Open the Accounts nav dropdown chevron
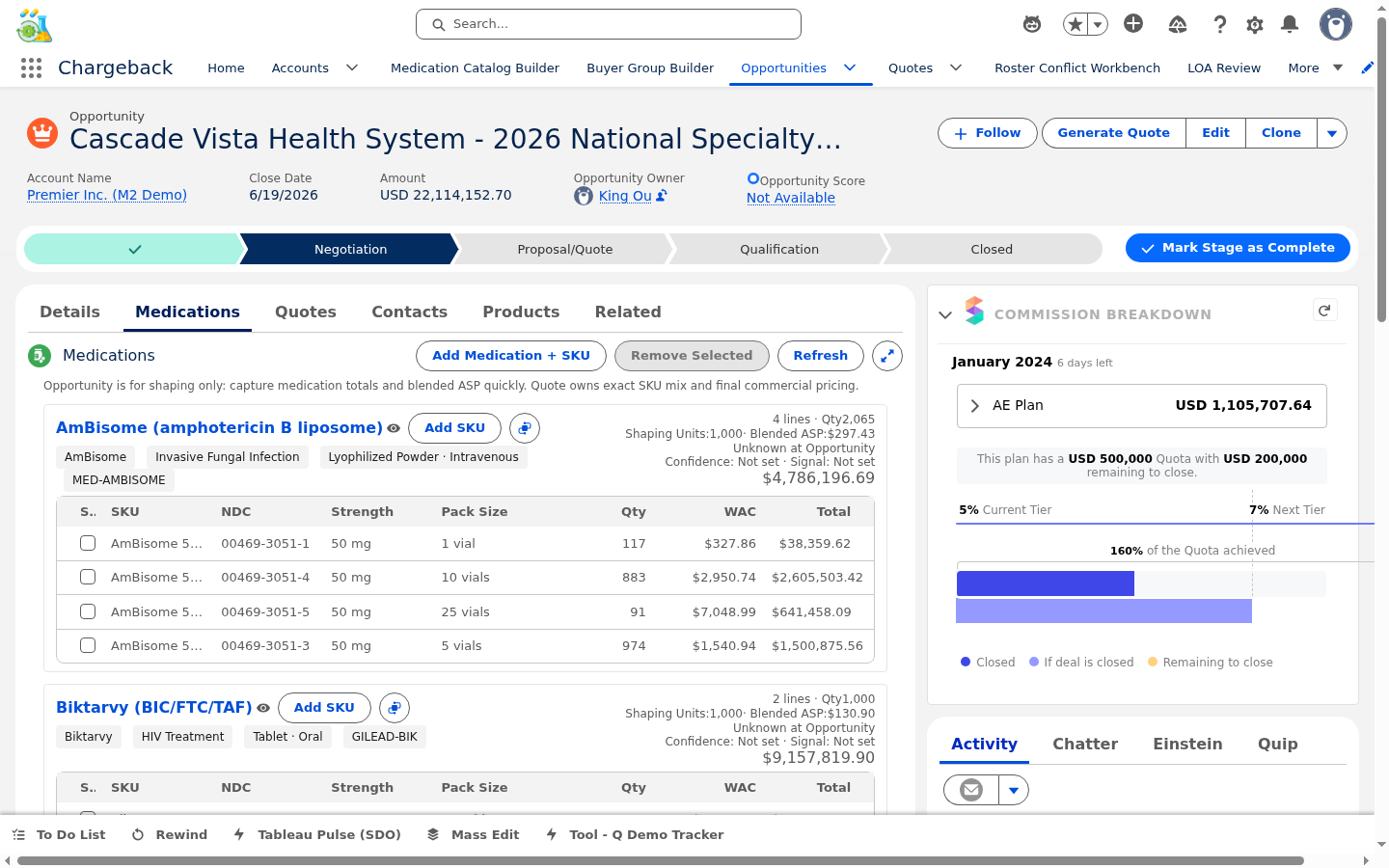Screen dimensions: 1389x868 (352, 68)
